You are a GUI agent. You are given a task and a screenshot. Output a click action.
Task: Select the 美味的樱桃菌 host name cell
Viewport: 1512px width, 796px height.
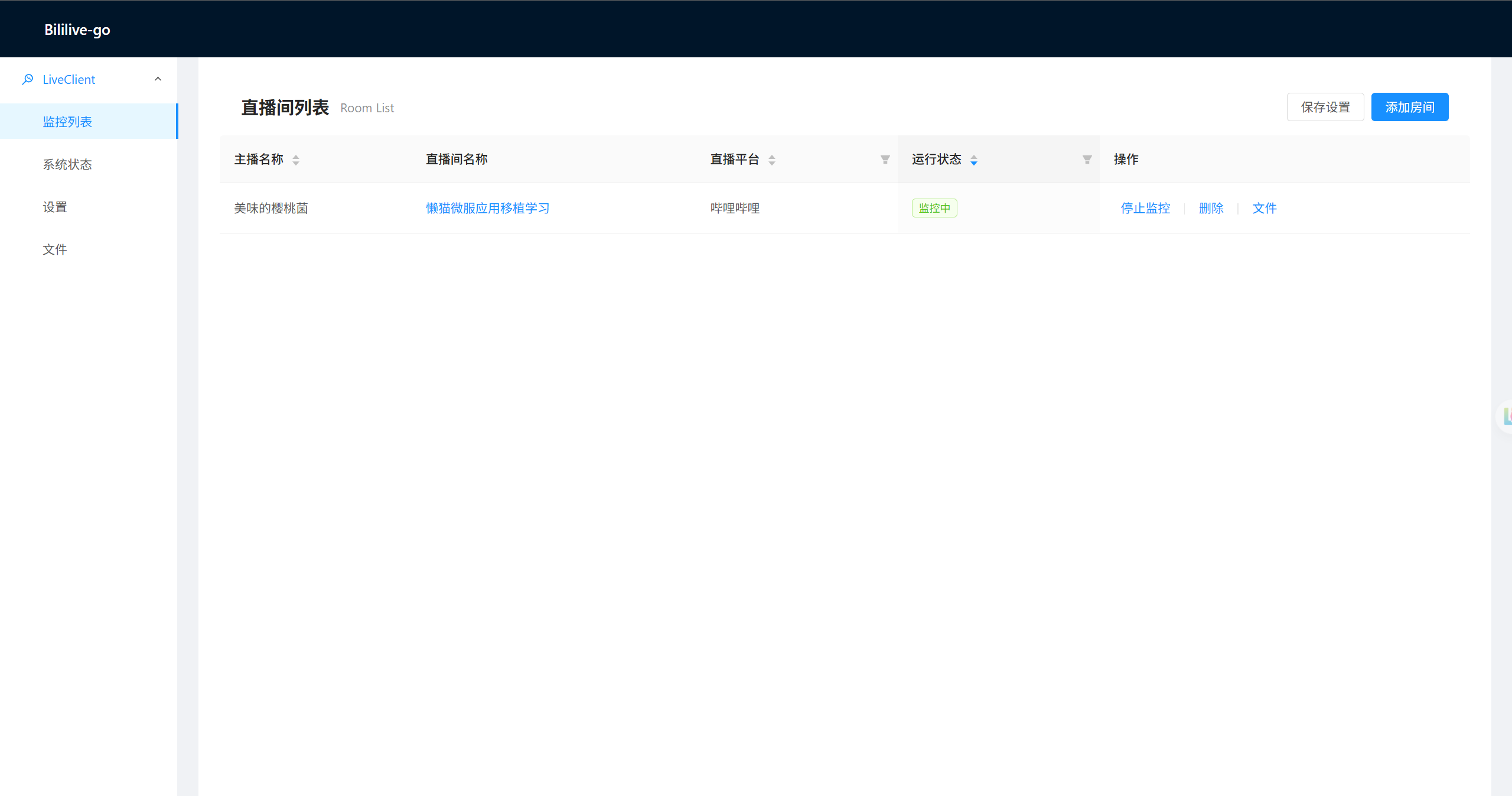coord(271,208)
